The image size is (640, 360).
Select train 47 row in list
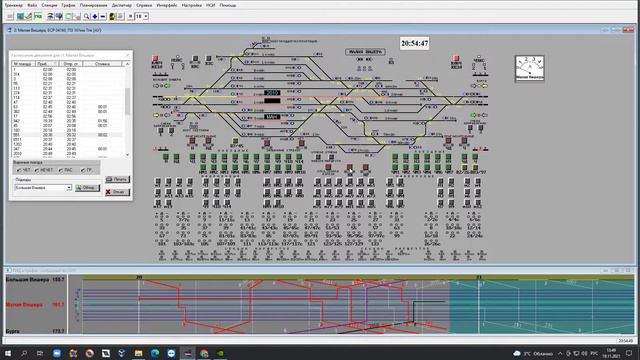(67, 102)
